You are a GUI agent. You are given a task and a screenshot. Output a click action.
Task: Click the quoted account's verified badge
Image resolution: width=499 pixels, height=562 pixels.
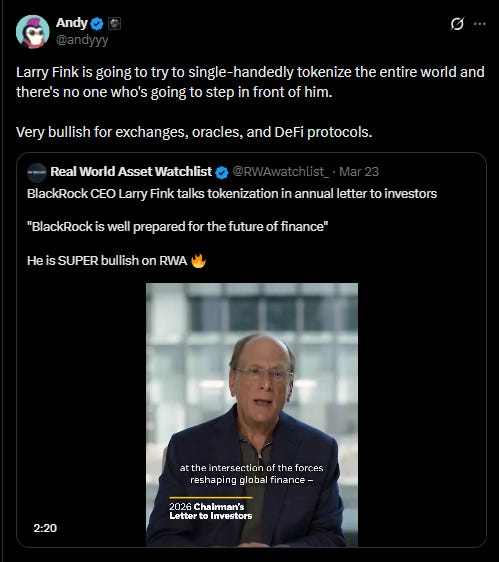click(222, 172)
